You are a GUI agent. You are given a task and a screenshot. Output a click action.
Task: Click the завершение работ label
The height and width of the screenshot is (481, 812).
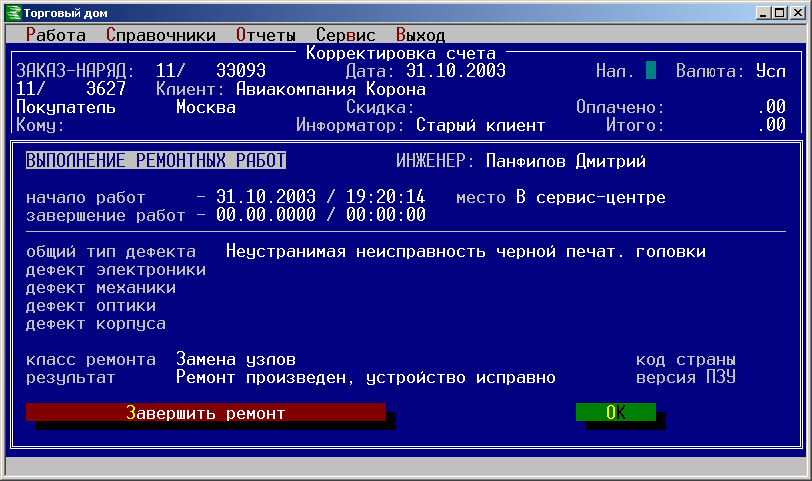click(x=106, y=215)
